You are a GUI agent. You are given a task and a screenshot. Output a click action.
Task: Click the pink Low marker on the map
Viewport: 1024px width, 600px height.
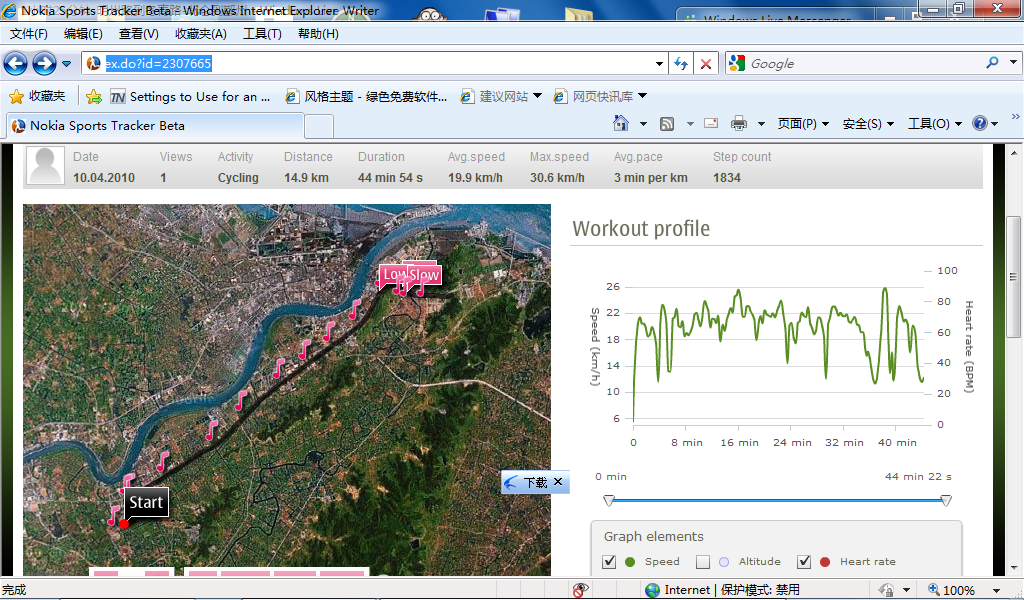[x=392, y=275]
